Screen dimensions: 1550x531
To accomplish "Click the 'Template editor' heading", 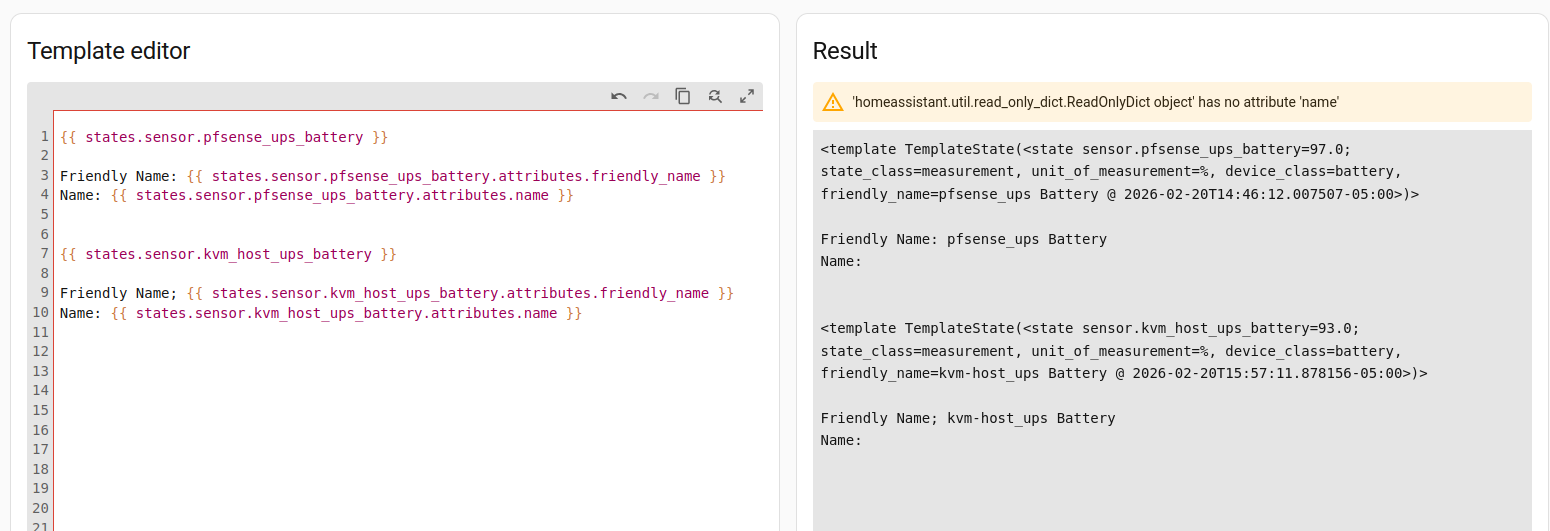I will (109, 51).
